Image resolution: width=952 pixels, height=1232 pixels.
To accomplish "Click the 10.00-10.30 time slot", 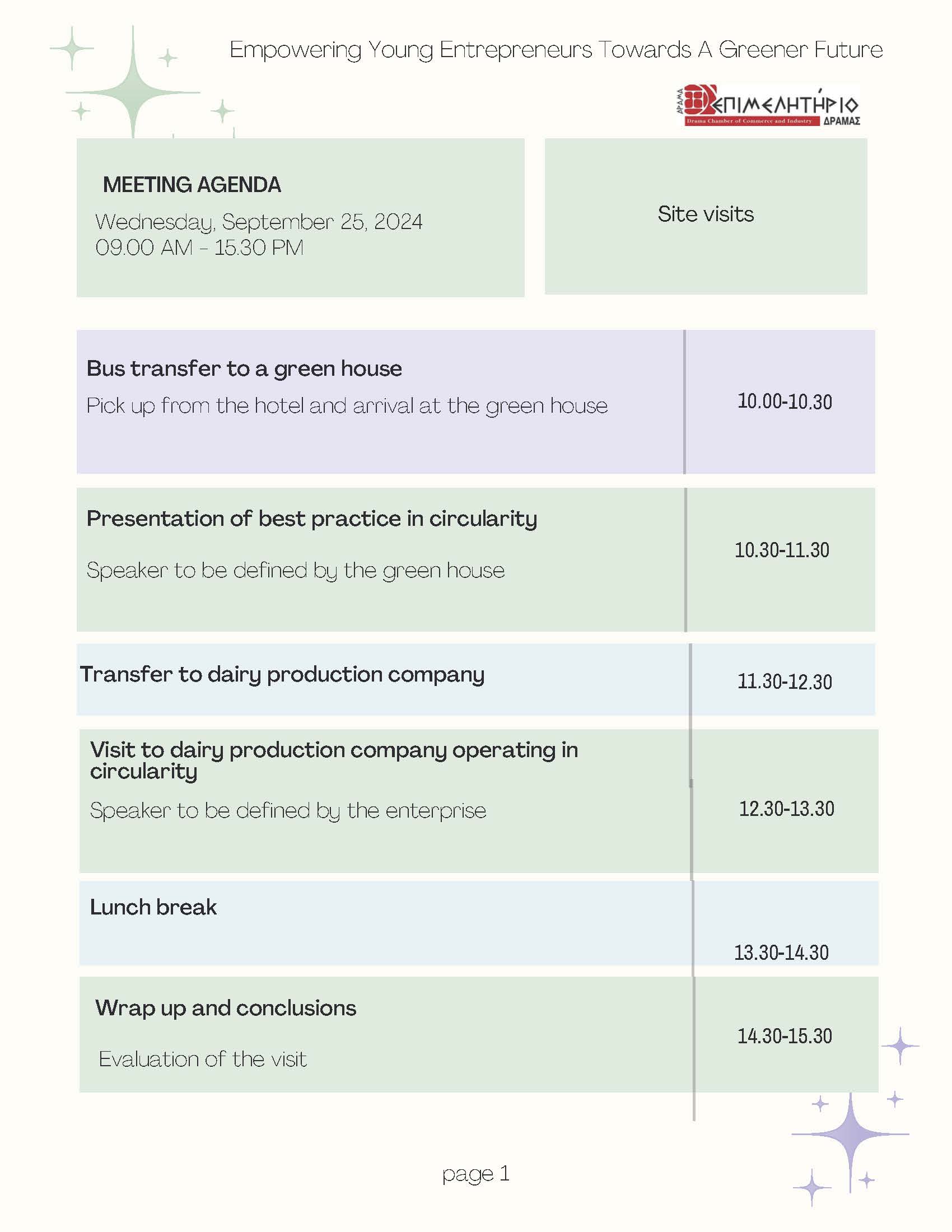I will coord(785,402).
